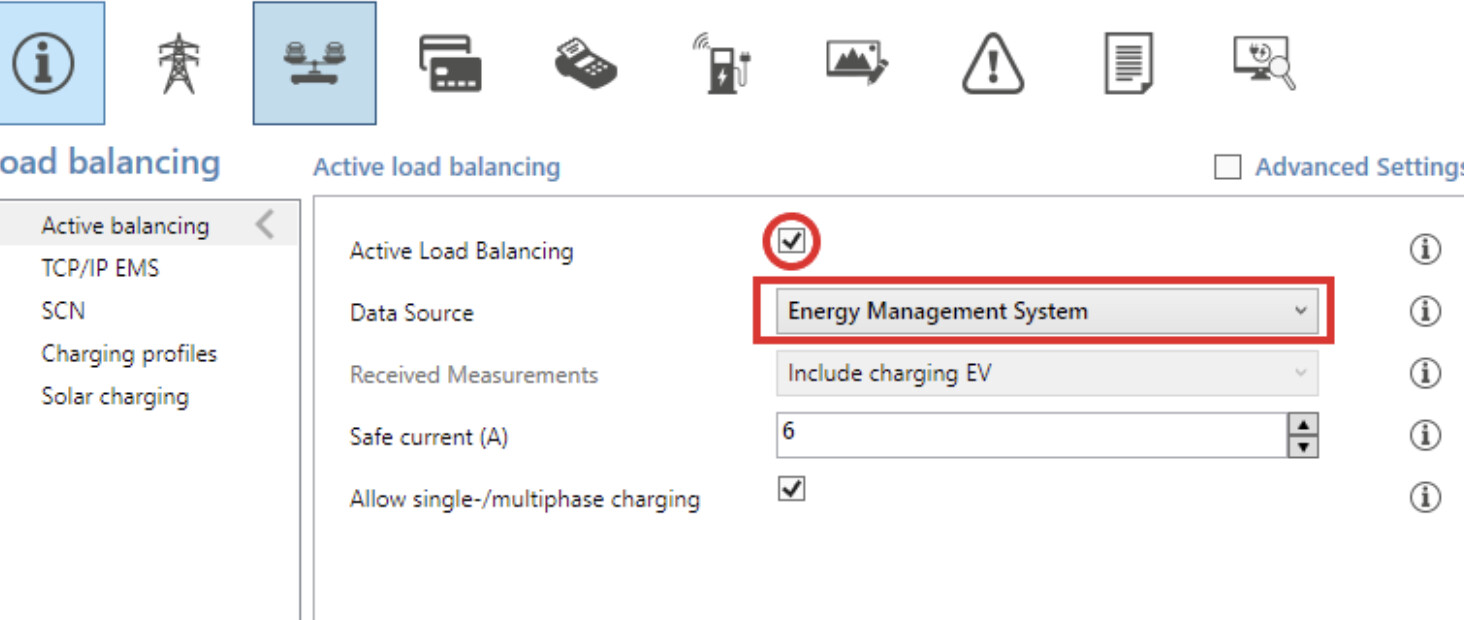Increase Safe current with up arrow
This screenshot has width=1464, height=620.
pos(1302,425)
